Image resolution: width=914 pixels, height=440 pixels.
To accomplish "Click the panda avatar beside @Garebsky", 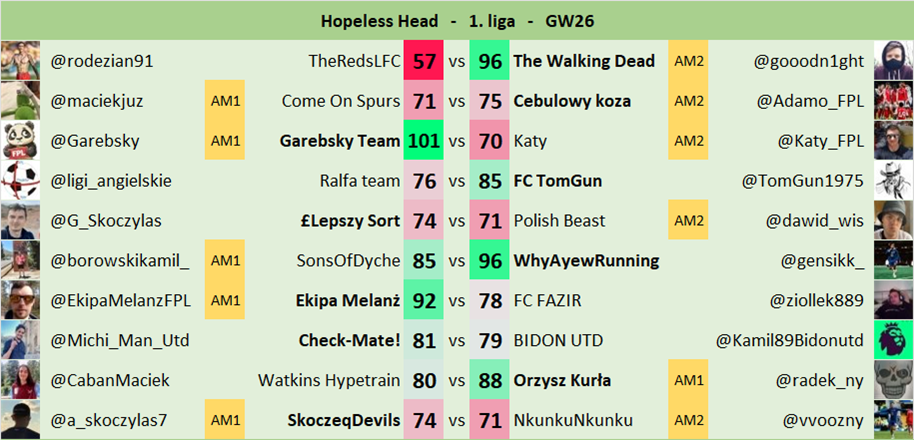I will [20, 141].
